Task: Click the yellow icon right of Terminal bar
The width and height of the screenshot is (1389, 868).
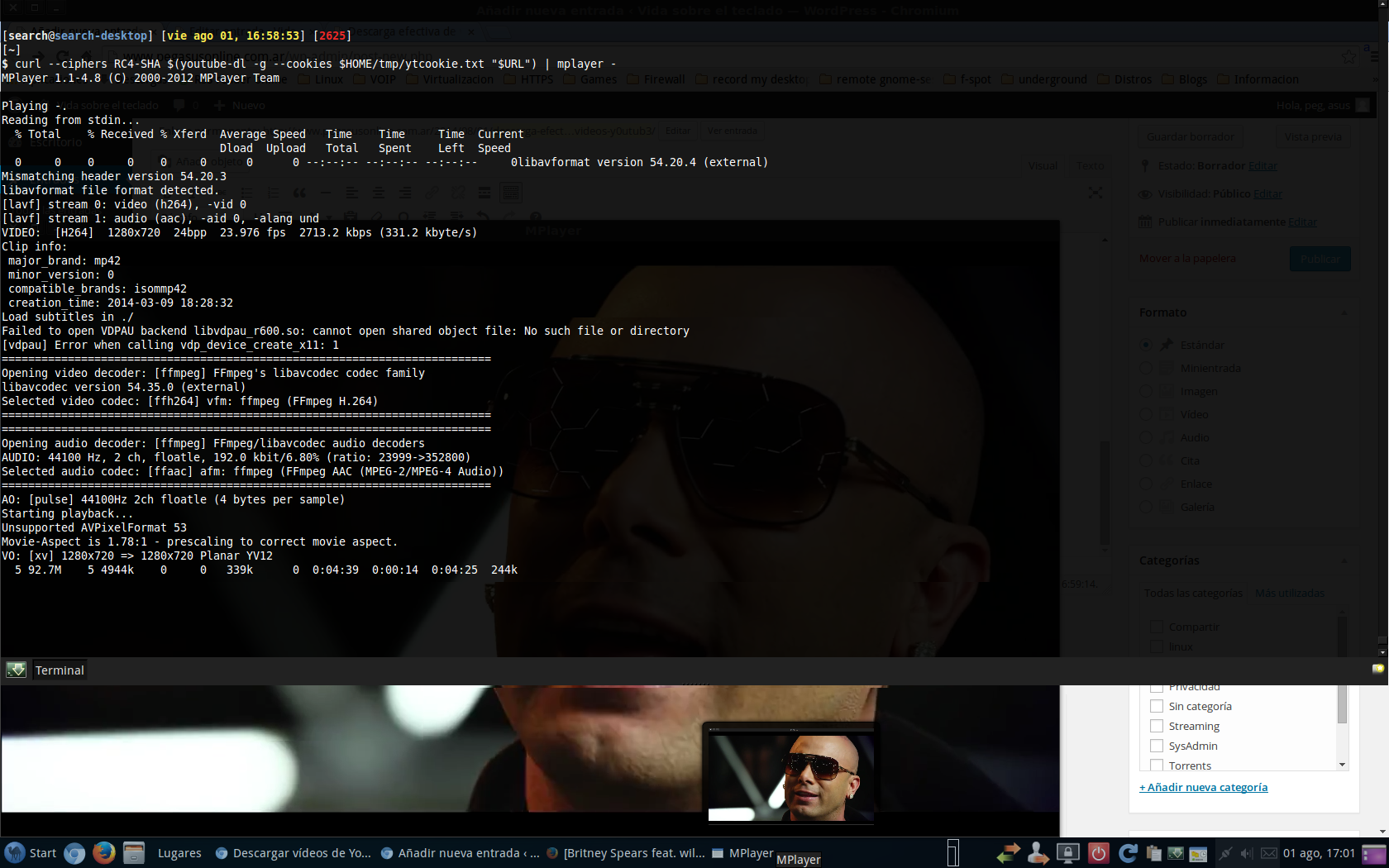Action: [x=1377, y=669]
